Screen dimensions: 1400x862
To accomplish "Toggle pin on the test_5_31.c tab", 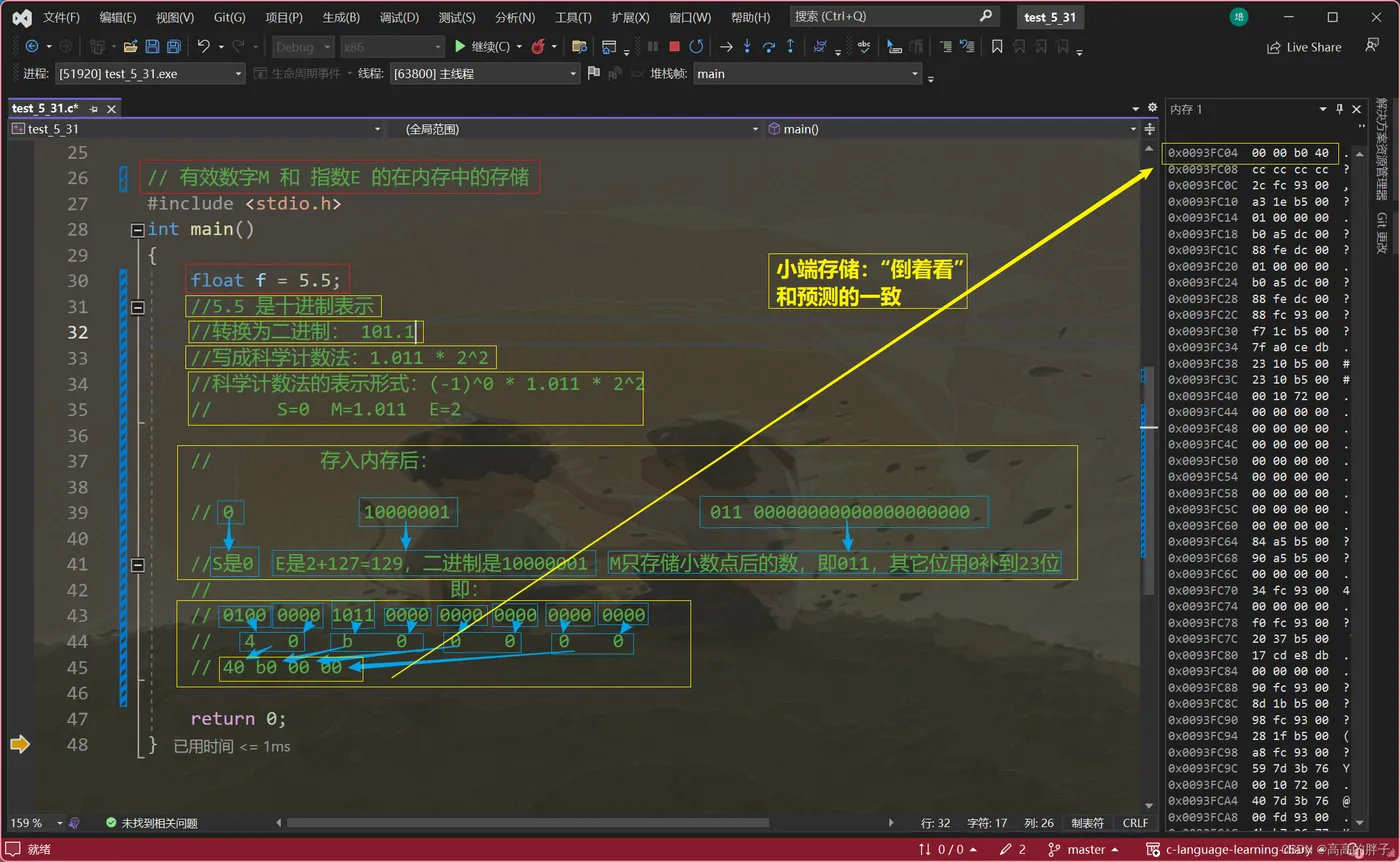I will 94,108.
